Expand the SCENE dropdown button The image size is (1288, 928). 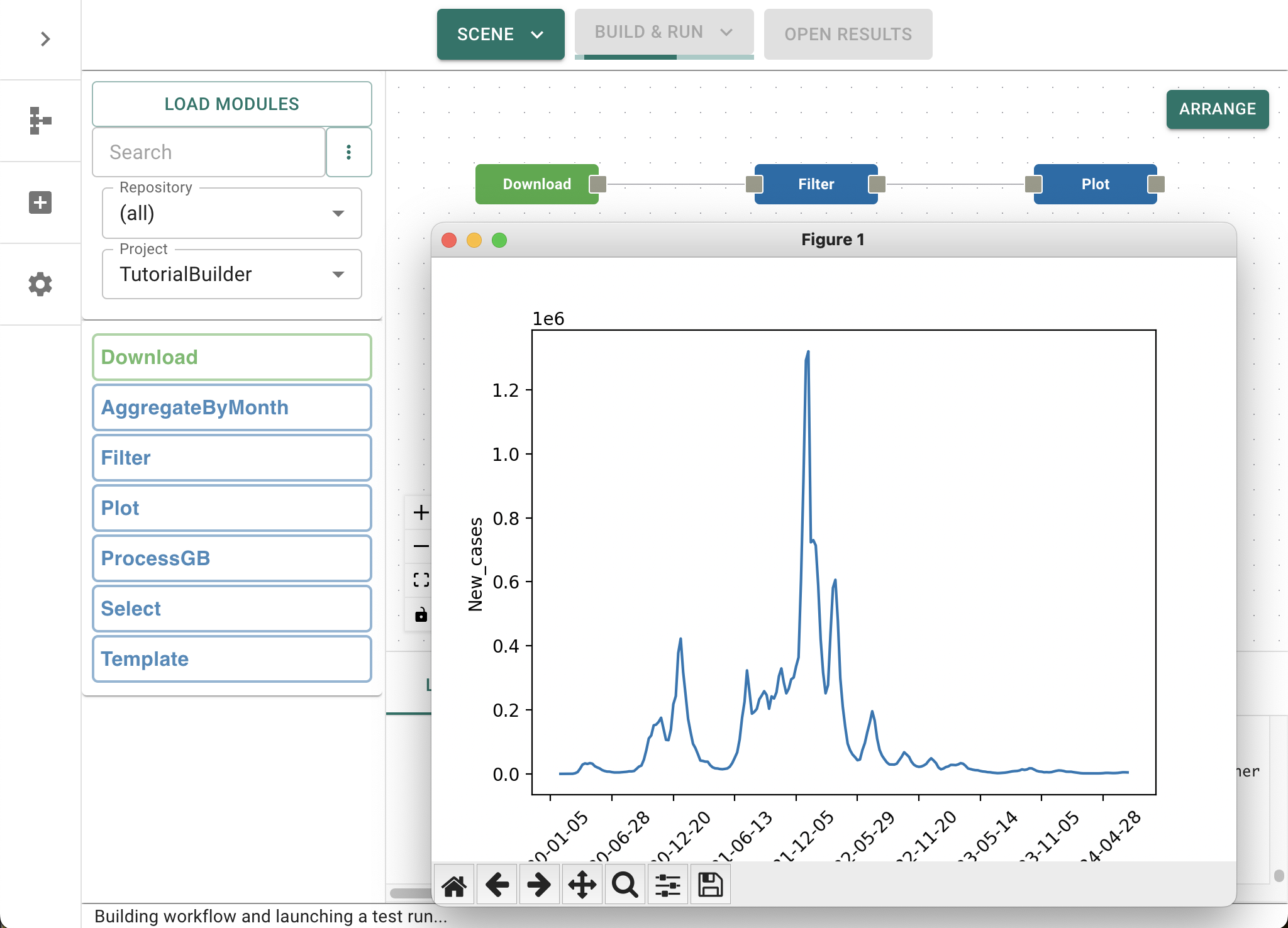(x=501, y=34)
